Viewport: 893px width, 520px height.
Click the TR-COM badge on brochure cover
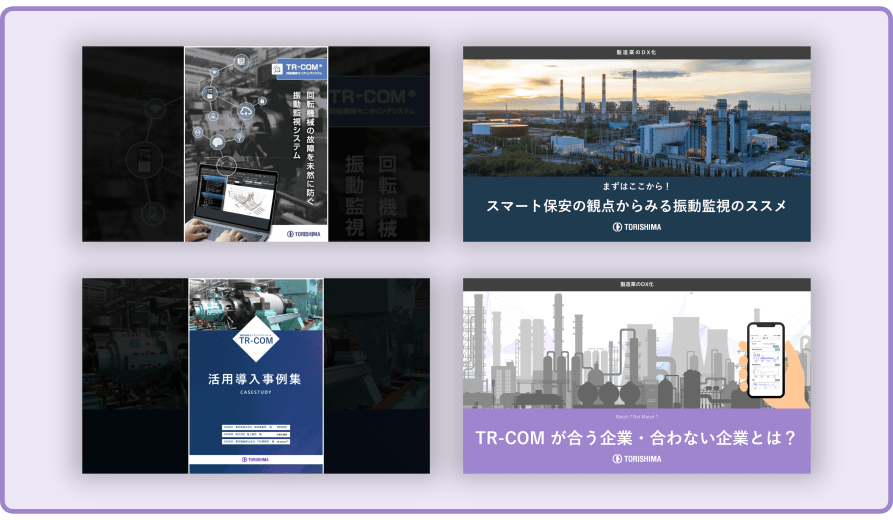pos(299,69)
